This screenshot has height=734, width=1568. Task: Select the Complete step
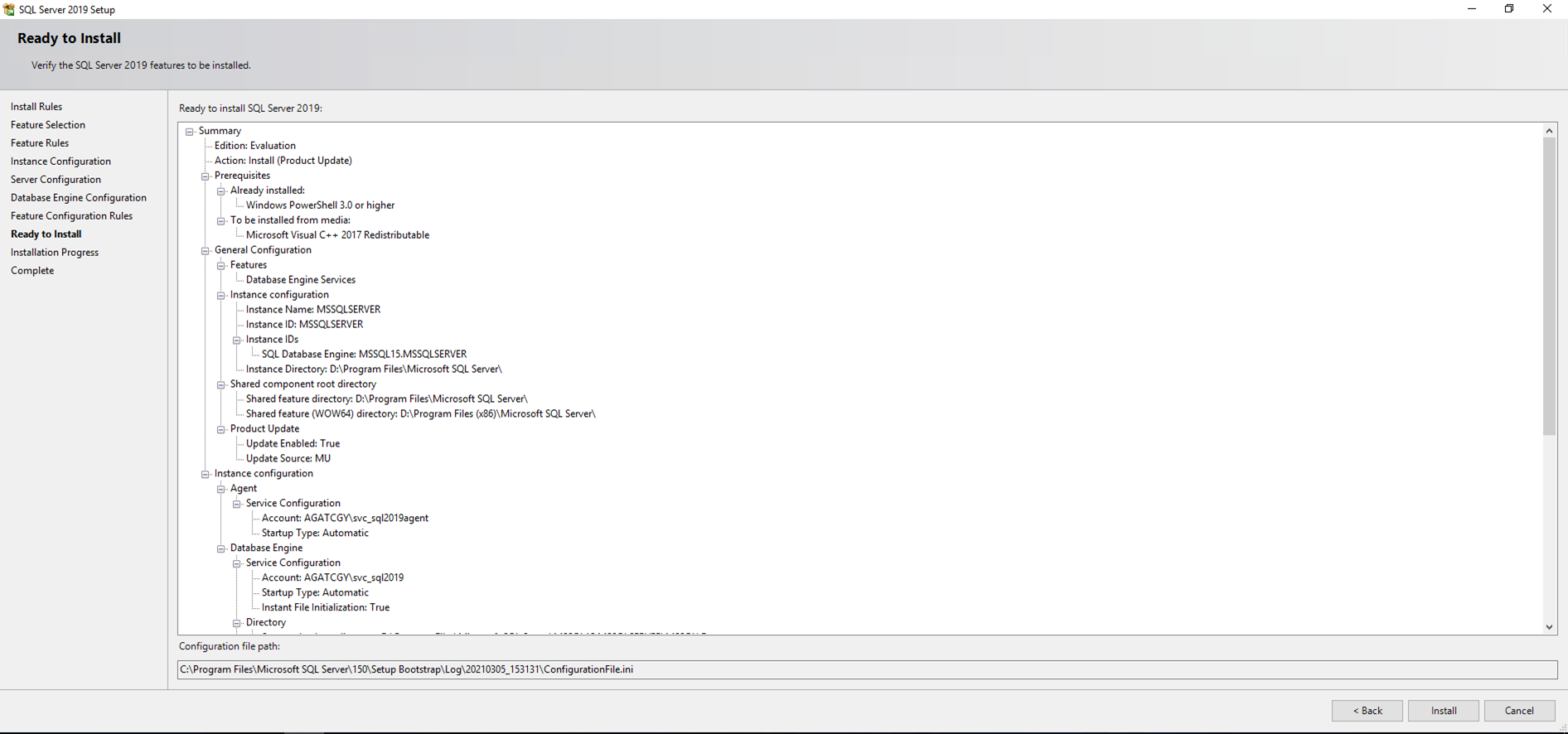coord(32,271)
